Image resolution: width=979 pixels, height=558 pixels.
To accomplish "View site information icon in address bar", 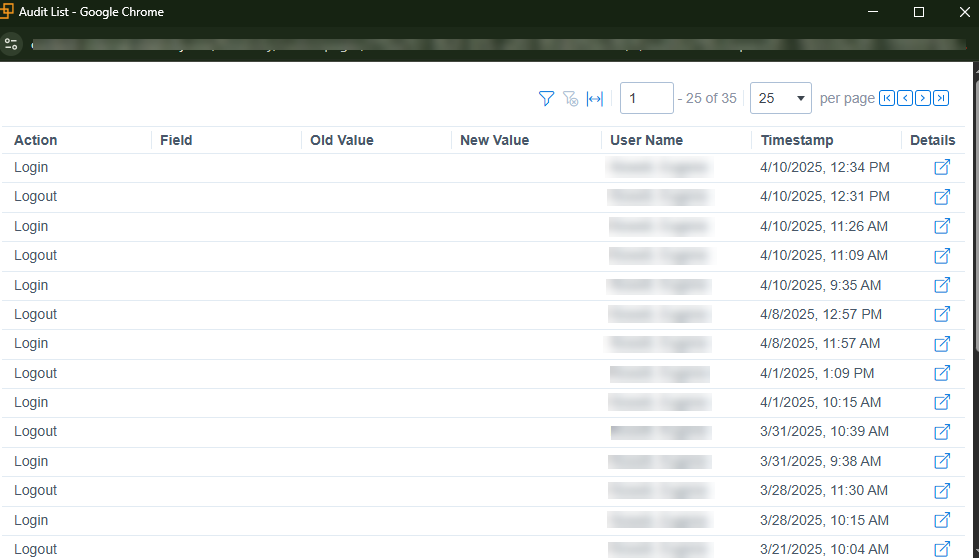I will (11, 44).
